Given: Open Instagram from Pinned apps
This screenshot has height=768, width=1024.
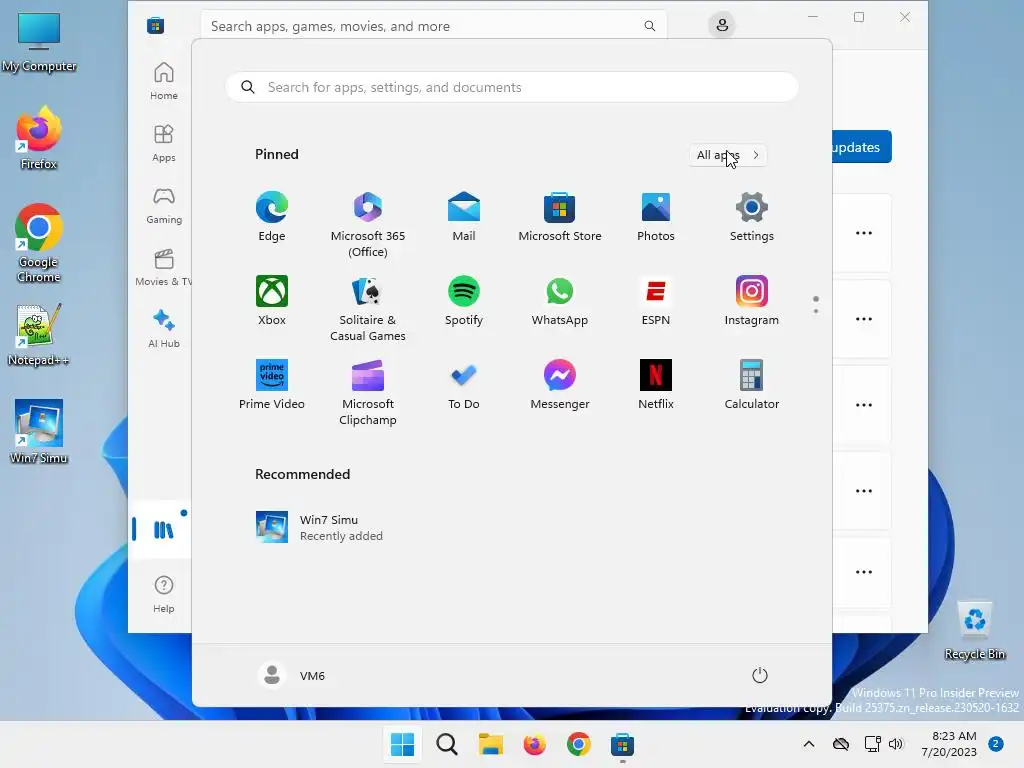Looking at the screenshot, I should tap(752, 300).
